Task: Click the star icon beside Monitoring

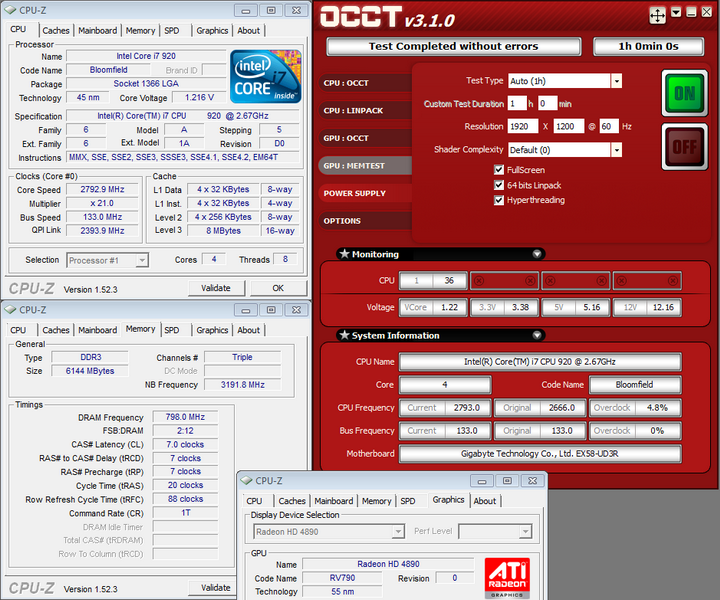Action: 344,254
